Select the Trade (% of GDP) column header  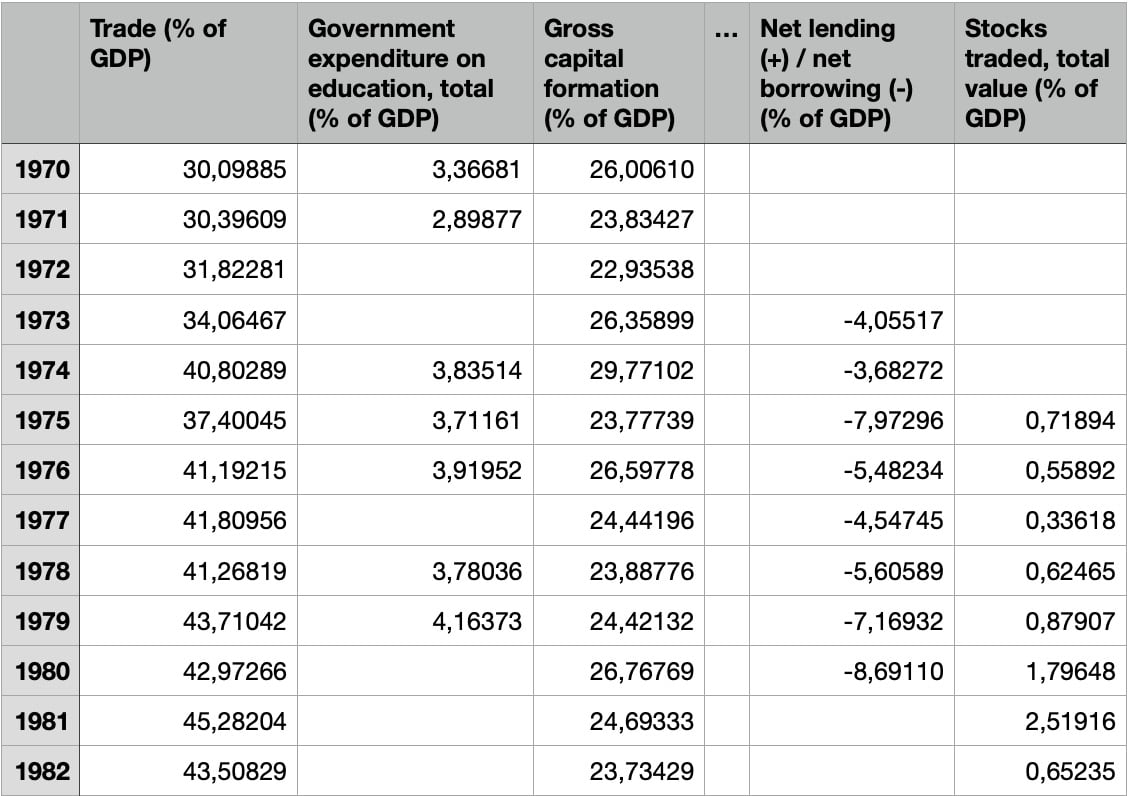point(188,72)
